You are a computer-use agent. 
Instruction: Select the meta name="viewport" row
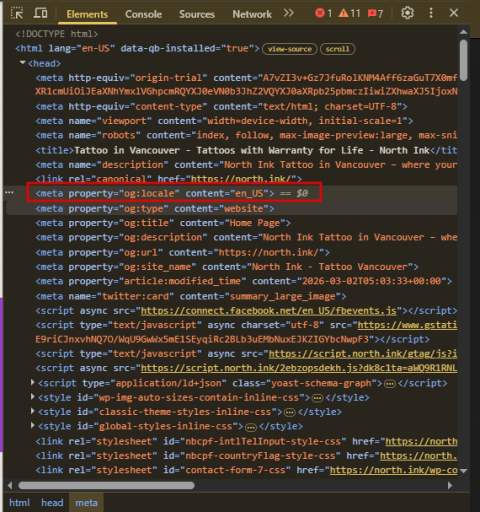224,121
